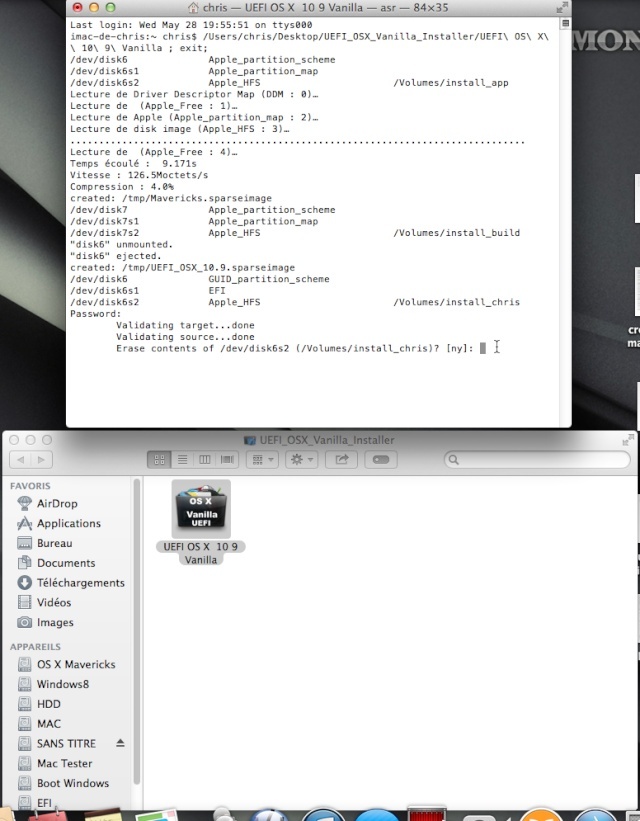
Task: Open Documents in Finder sidebar
Action: [66, 563]
